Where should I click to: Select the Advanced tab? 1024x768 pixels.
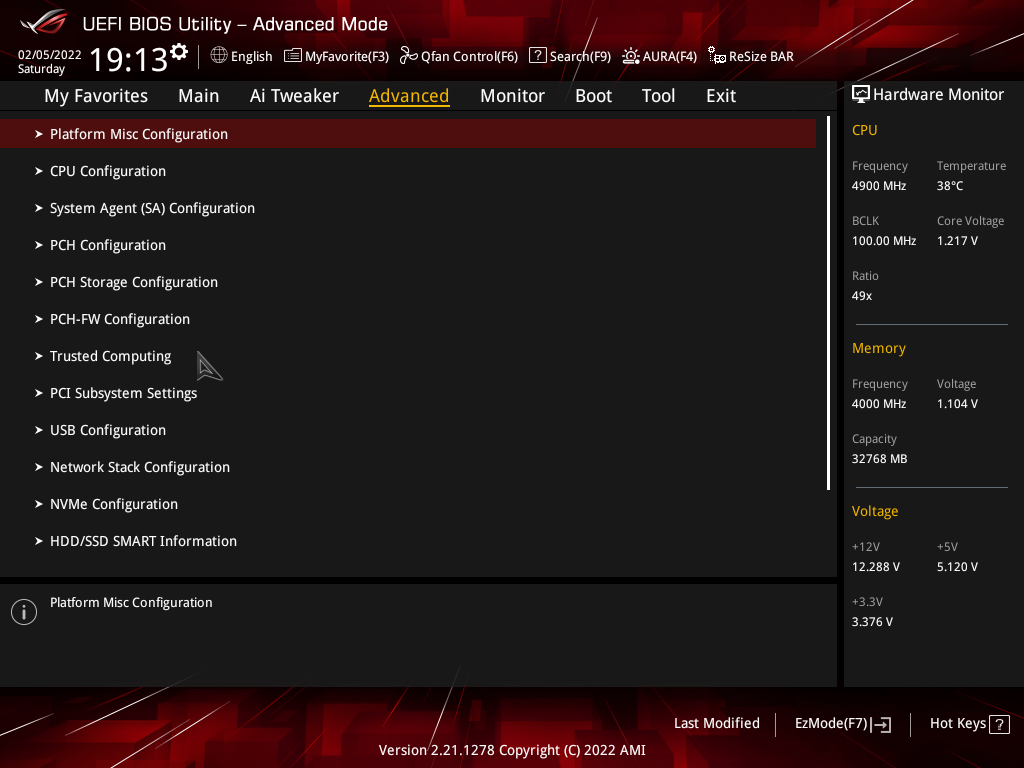(x=409, y=96)
